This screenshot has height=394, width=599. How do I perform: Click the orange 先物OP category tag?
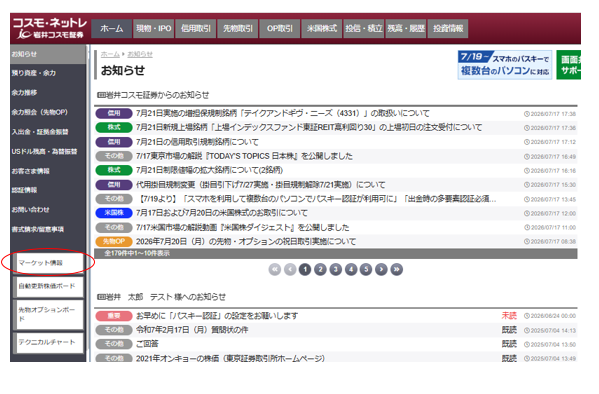pos(114,242)
